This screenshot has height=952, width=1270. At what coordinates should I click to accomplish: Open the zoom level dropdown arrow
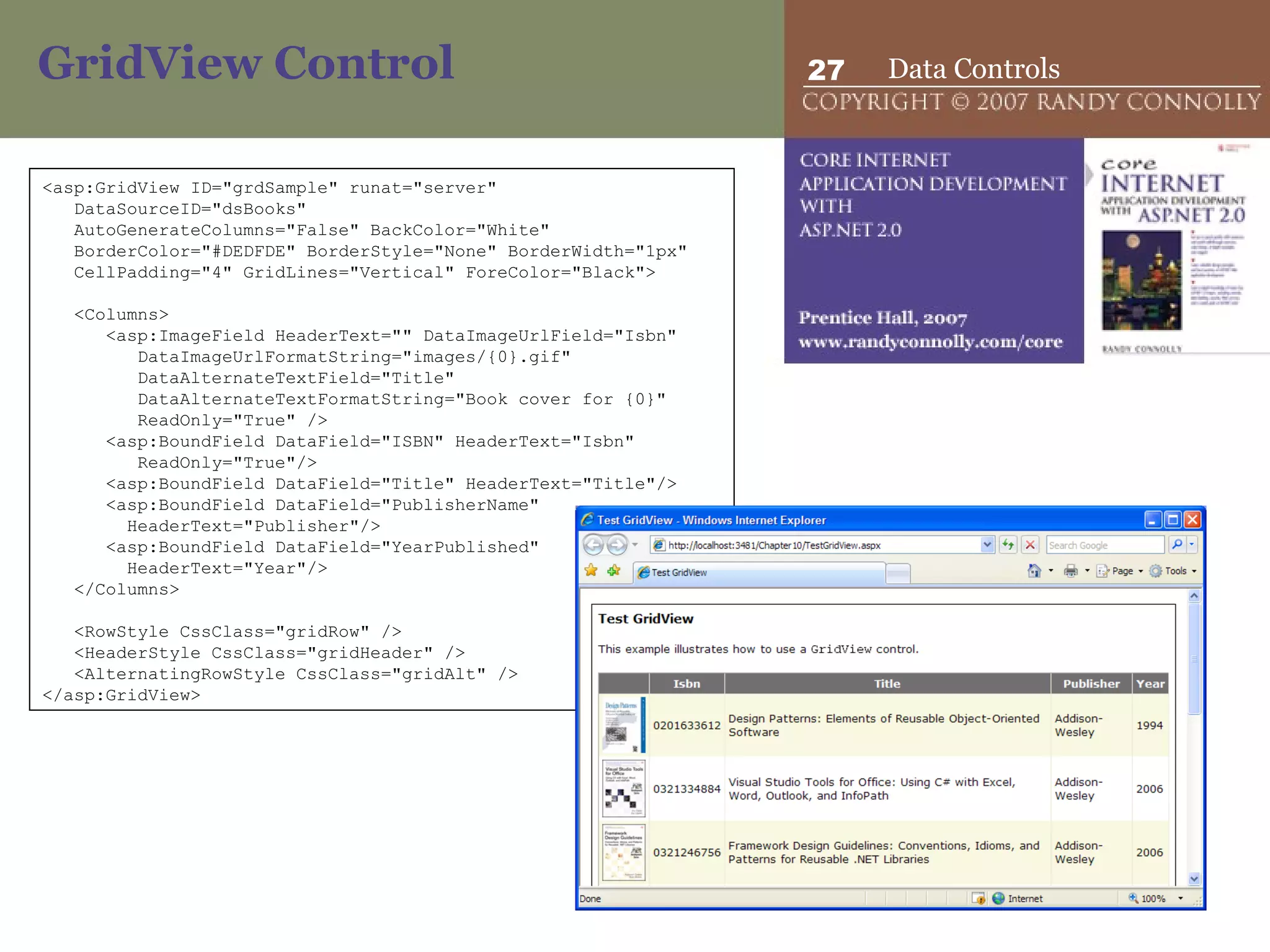point(1181,898)
